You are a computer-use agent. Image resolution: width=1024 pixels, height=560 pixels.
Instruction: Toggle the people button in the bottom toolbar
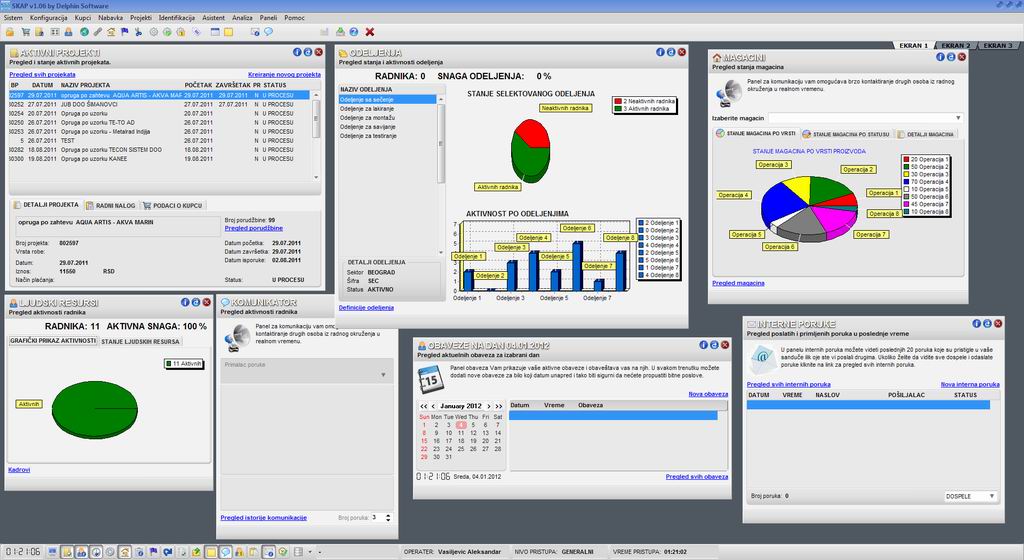coord(81,552)
